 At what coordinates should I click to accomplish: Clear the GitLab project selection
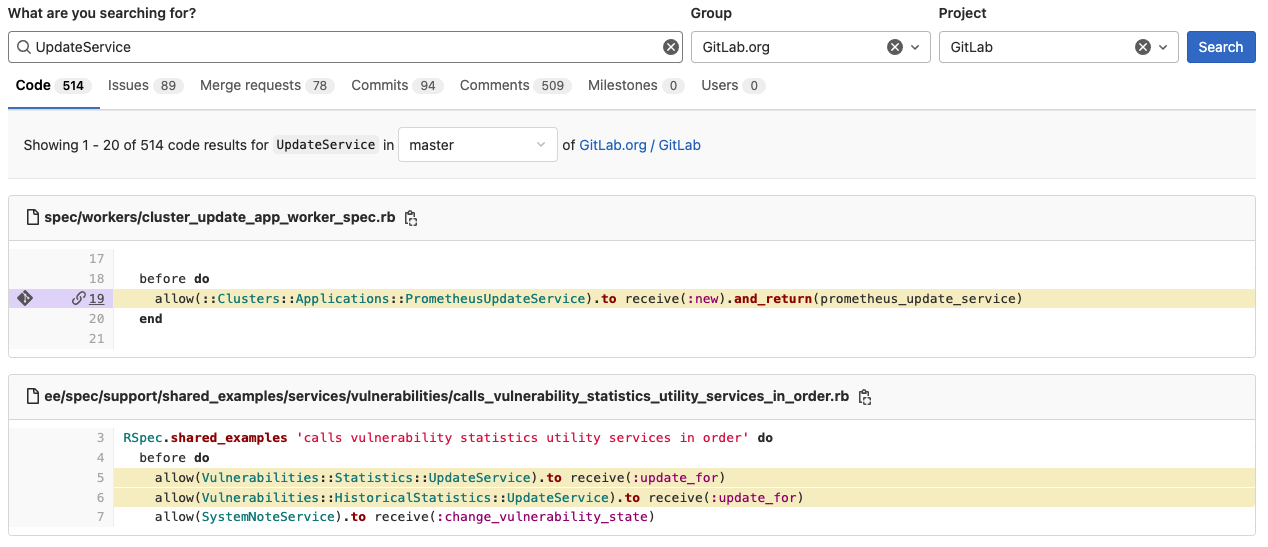pyautogui.click(x=1142, y=47)
